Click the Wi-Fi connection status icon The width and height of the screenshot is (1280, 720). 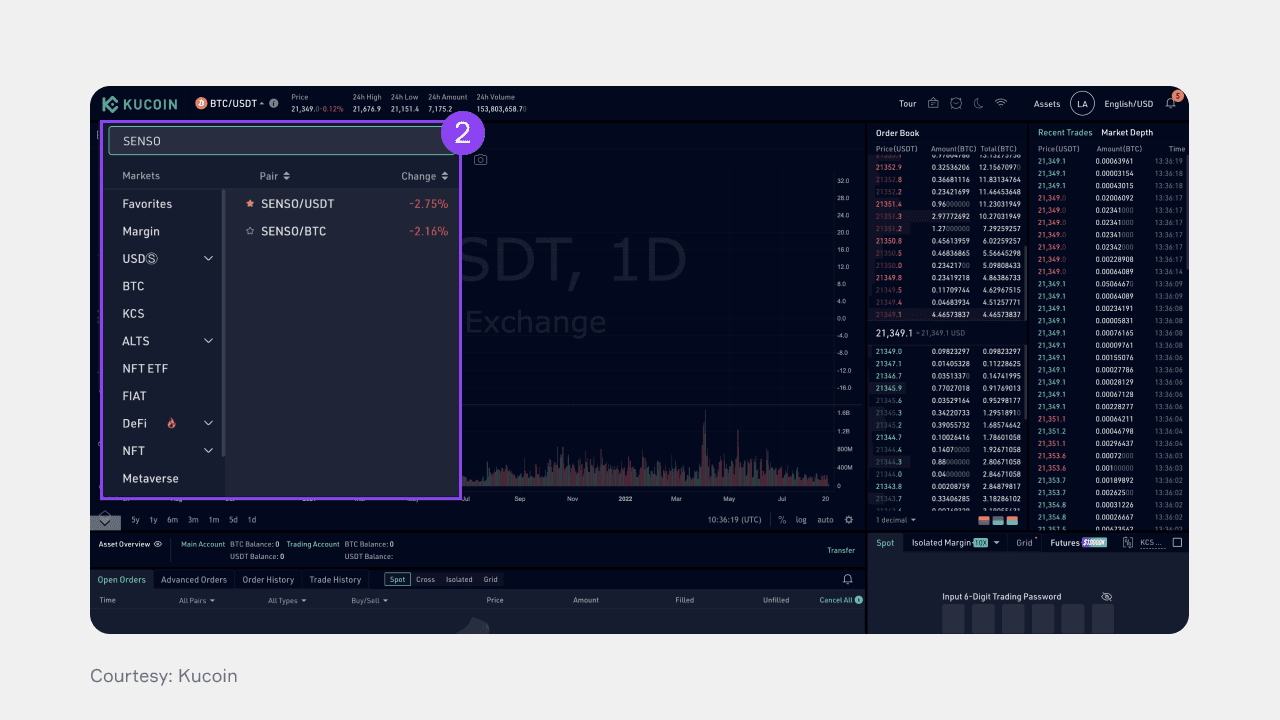[x=1000, y=103]
